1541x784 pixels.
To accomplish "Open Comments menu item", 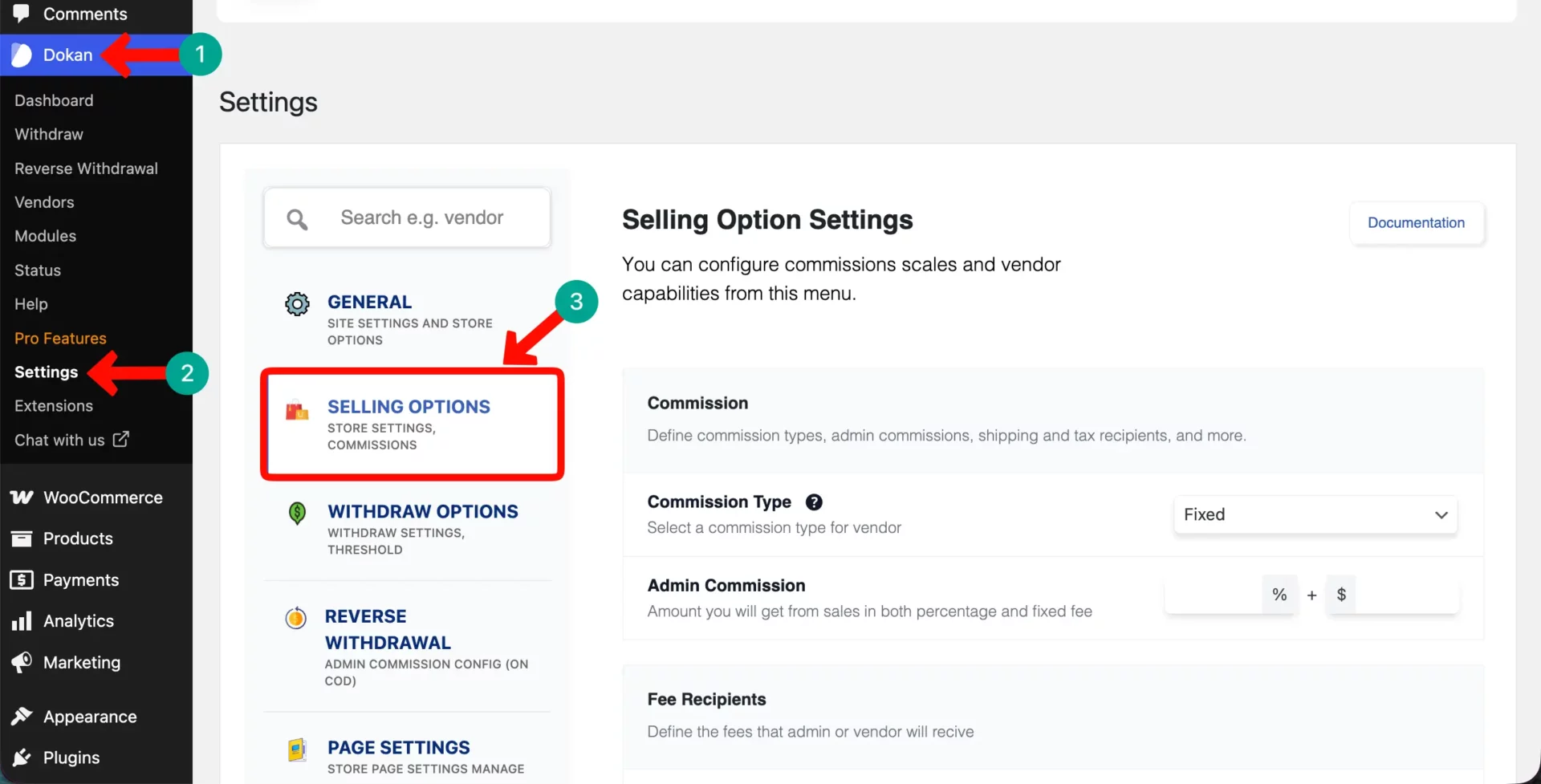I will pos(85,14).
